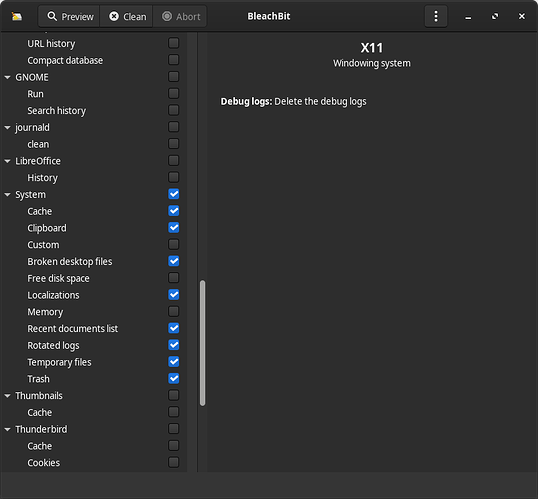Select the Localizations label

tap(53, 295)
